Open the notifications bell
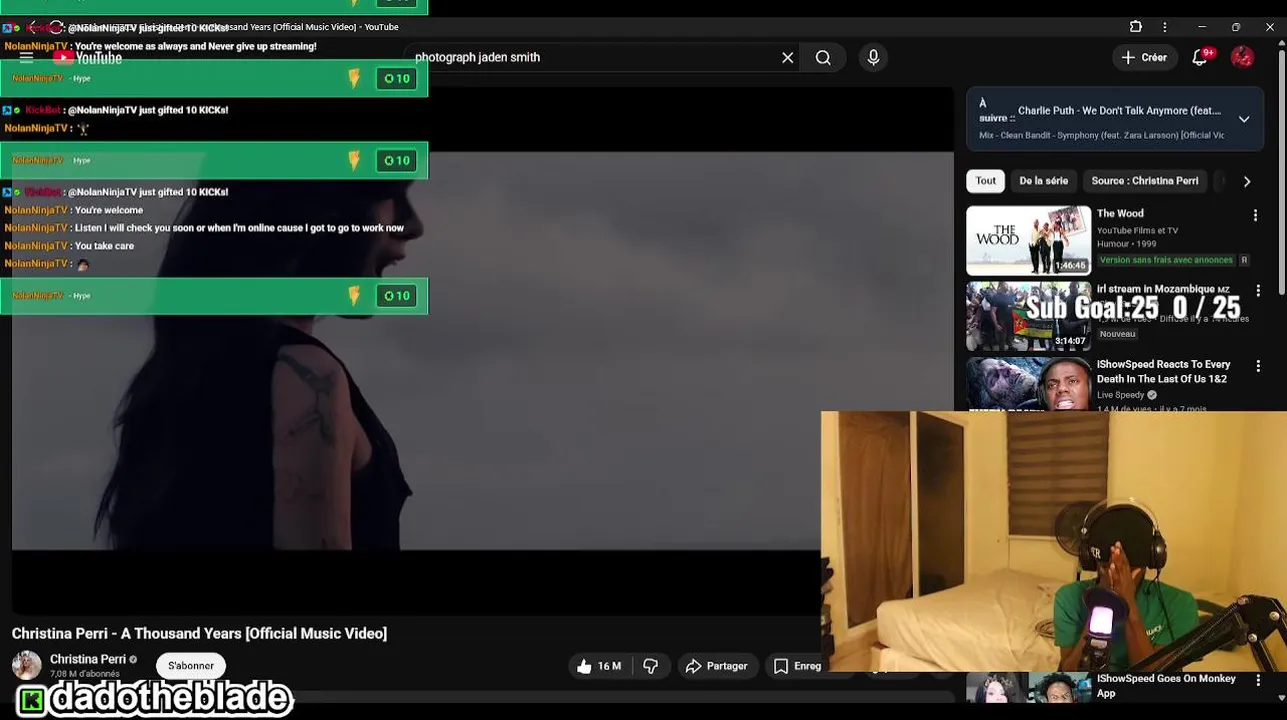Viewport: 1287px width, 720px height. tap(1200, 58)
